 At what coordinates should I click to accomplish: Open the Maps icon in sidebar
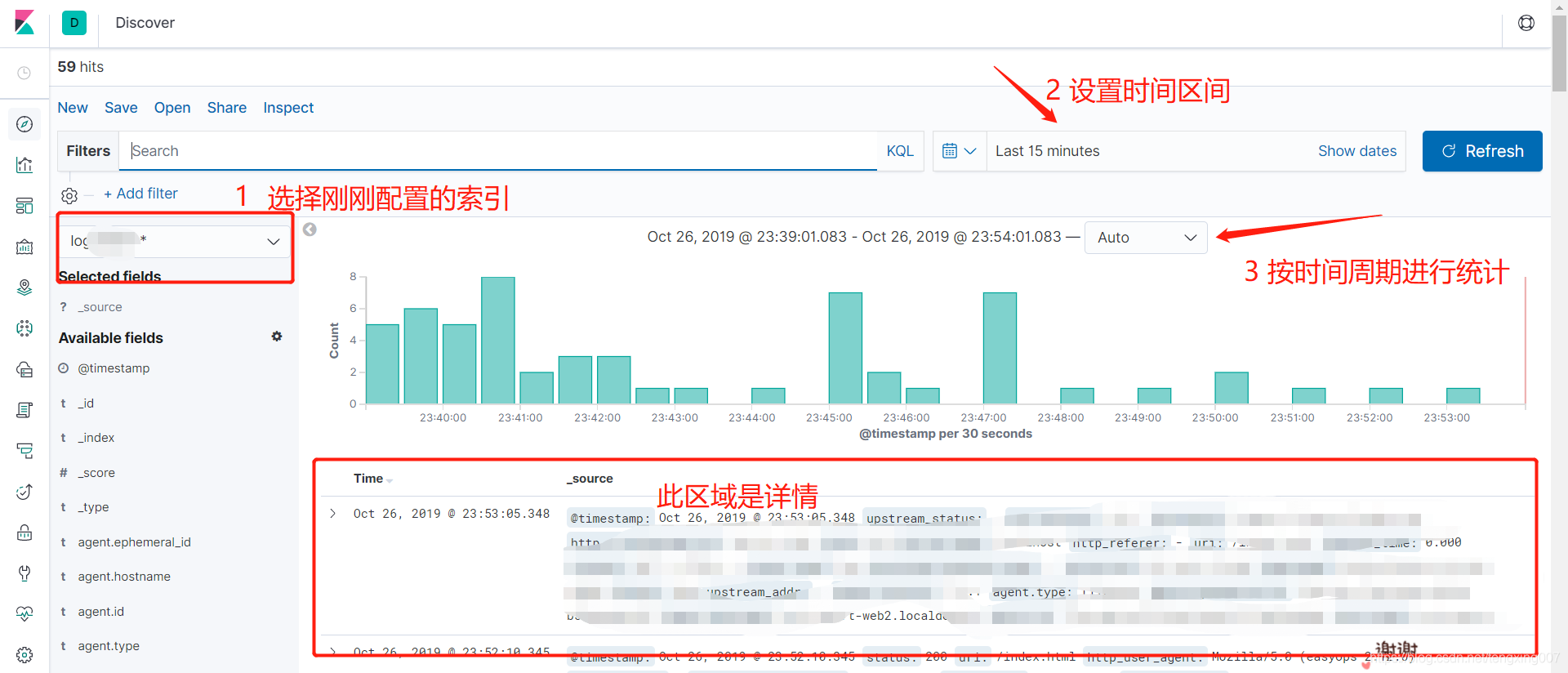pyautogui.click(x=24, y=287)
